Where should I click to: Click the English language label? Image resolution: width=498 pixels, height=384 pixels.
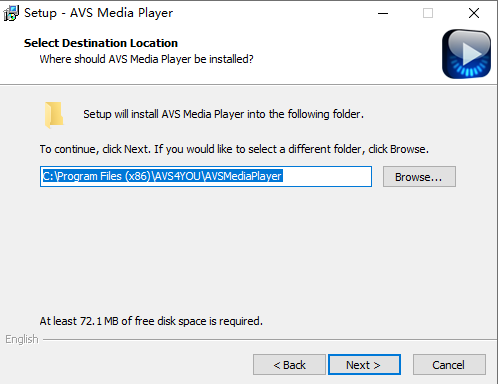point(22,339)
